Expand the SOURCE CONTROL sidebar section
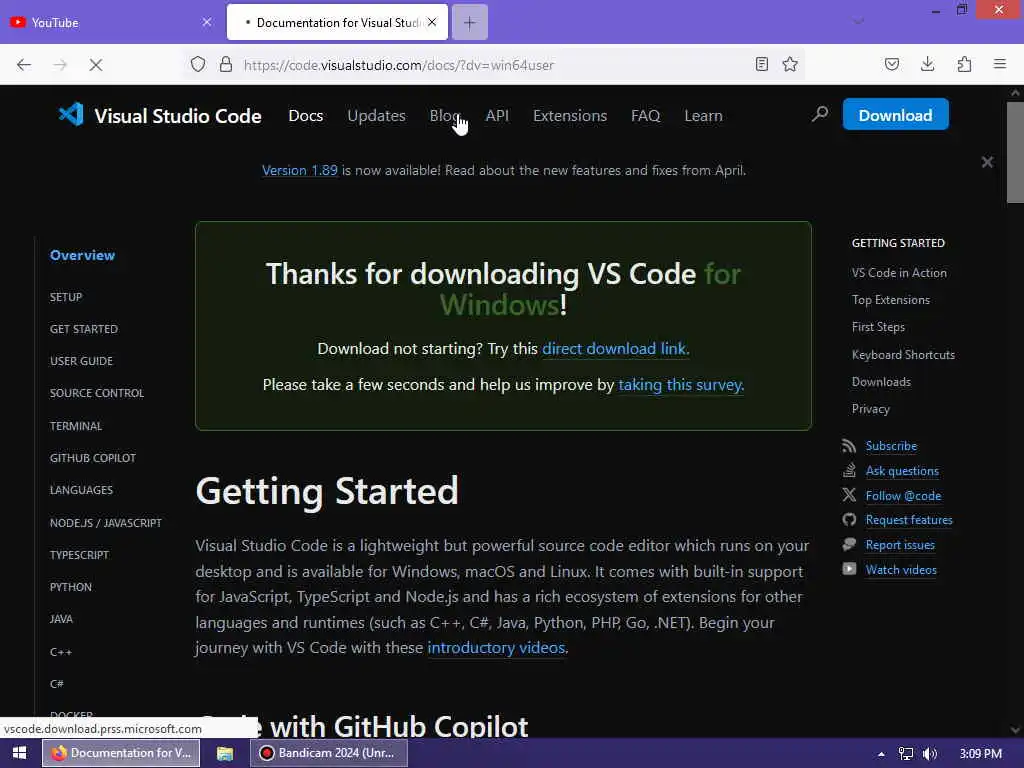1024x768 pixels. click(x=97, y=393)
